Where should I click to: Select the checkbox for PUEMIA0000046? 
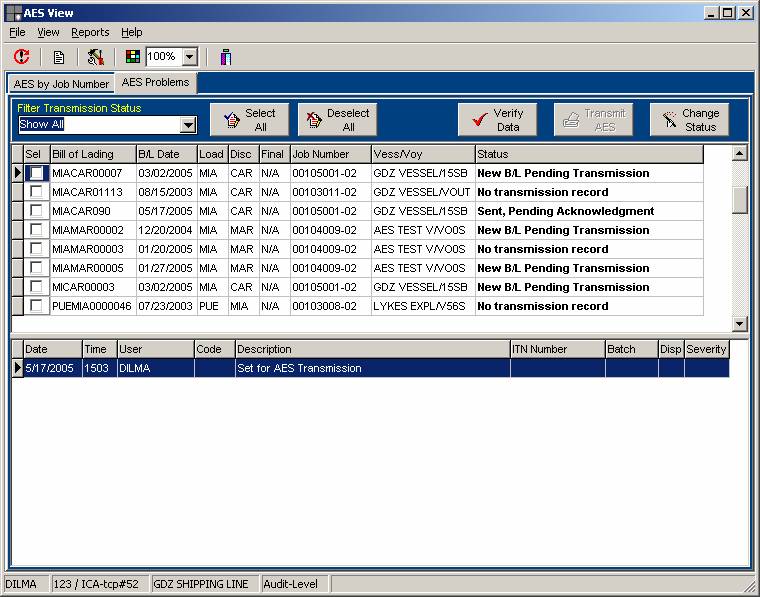[36, 306]
